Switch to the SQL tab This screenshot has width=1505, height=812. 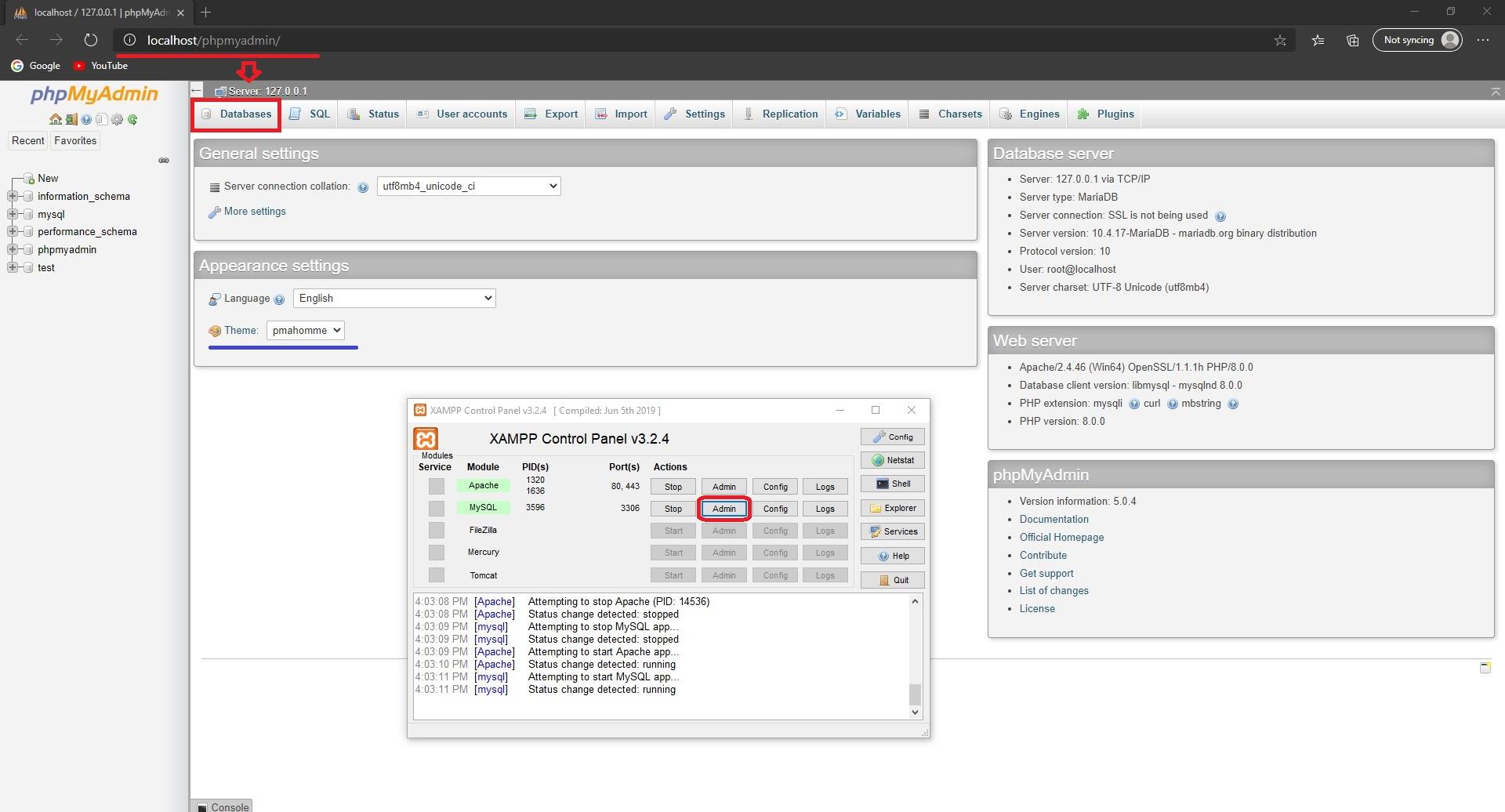pos(310,114)
